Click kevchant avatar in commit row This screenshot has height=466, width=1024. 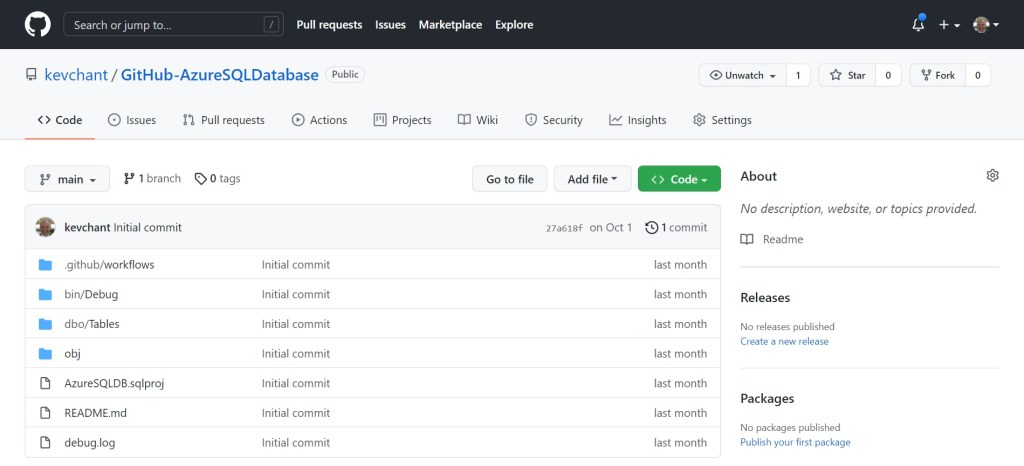pyautogui.click(x=45, y=227)
